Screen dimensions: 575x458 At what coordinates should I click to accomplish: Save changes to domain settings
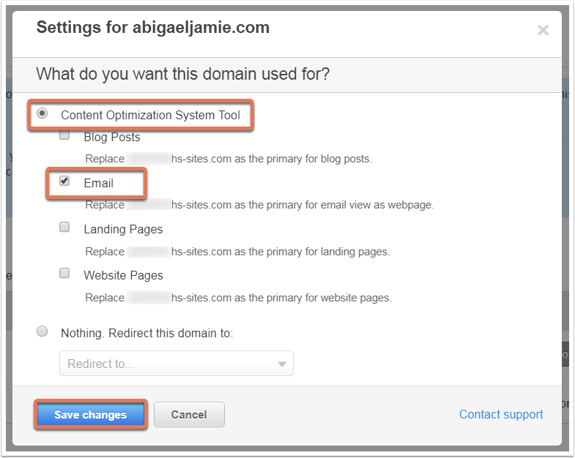[x=91, y=414]
